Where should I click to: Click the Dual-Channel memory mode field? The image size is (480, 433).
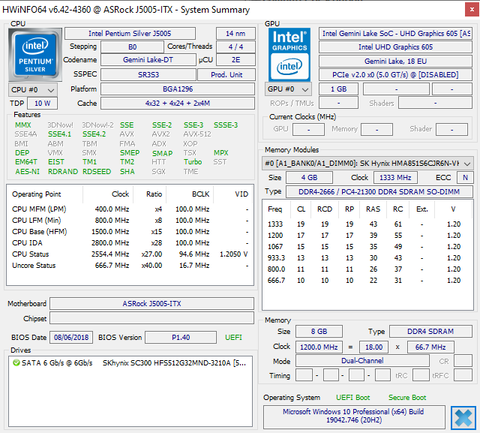362,361
